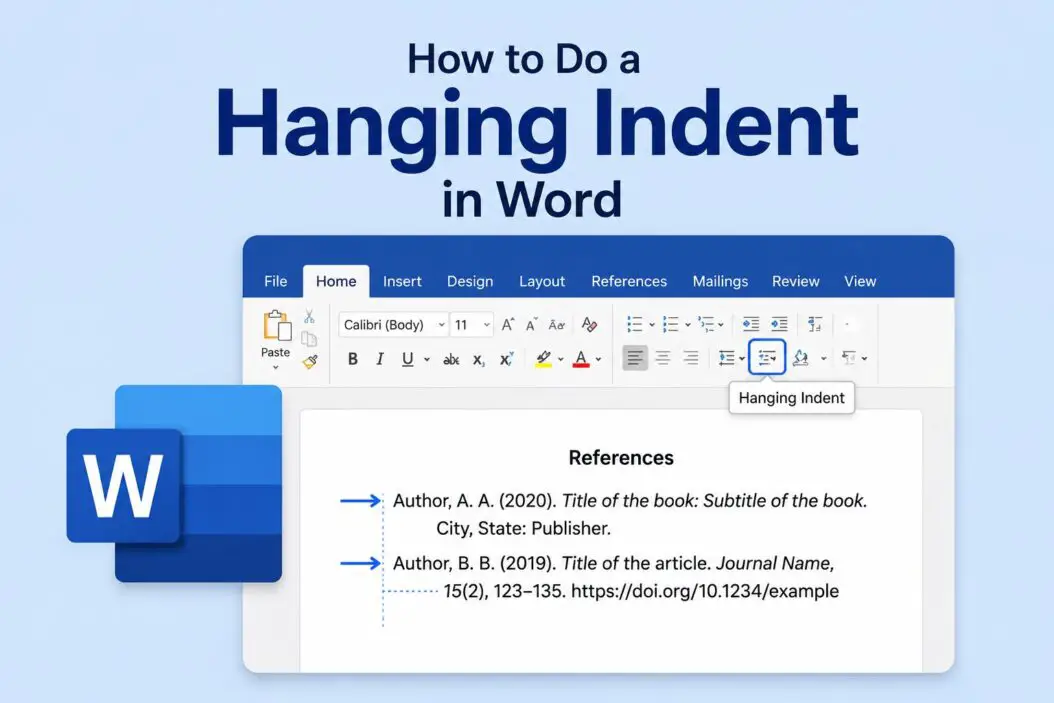Screen dimensions: 1054x703
Task: Click the References heading in document
Action: [621, 458]
